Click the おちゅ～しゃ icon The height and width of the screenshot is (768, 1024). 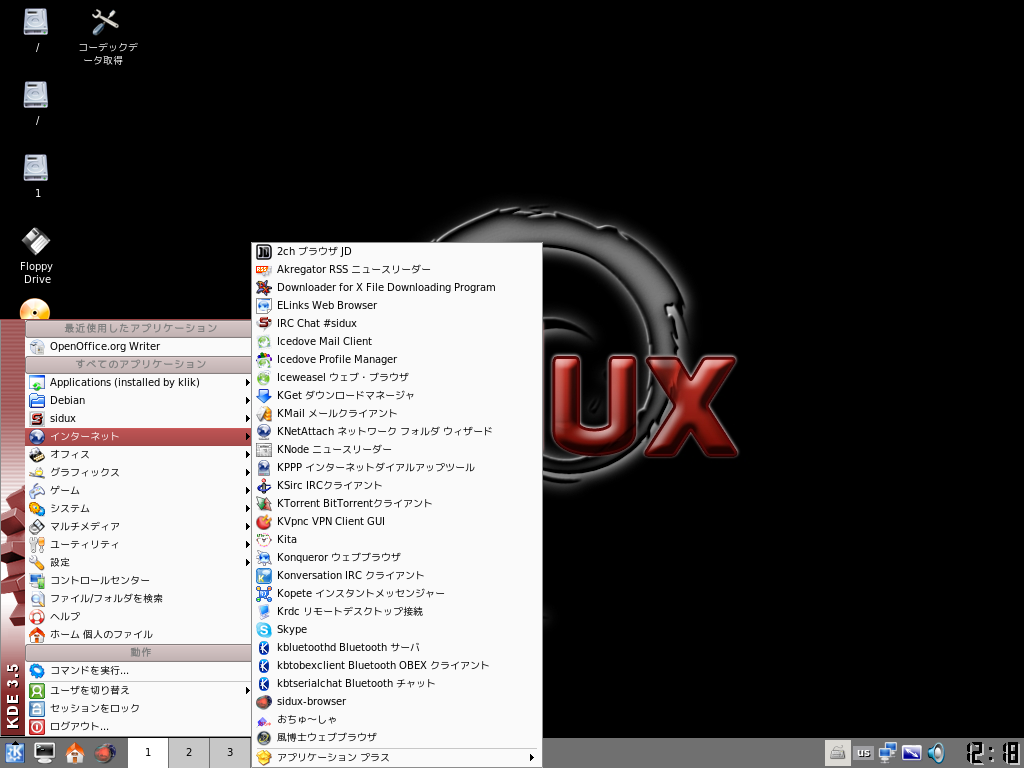click(264, 720)
